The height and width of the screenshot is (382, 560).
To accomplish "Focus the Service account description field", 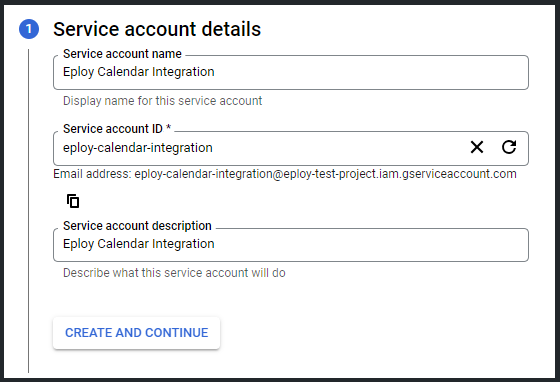I will click(291, 245).
